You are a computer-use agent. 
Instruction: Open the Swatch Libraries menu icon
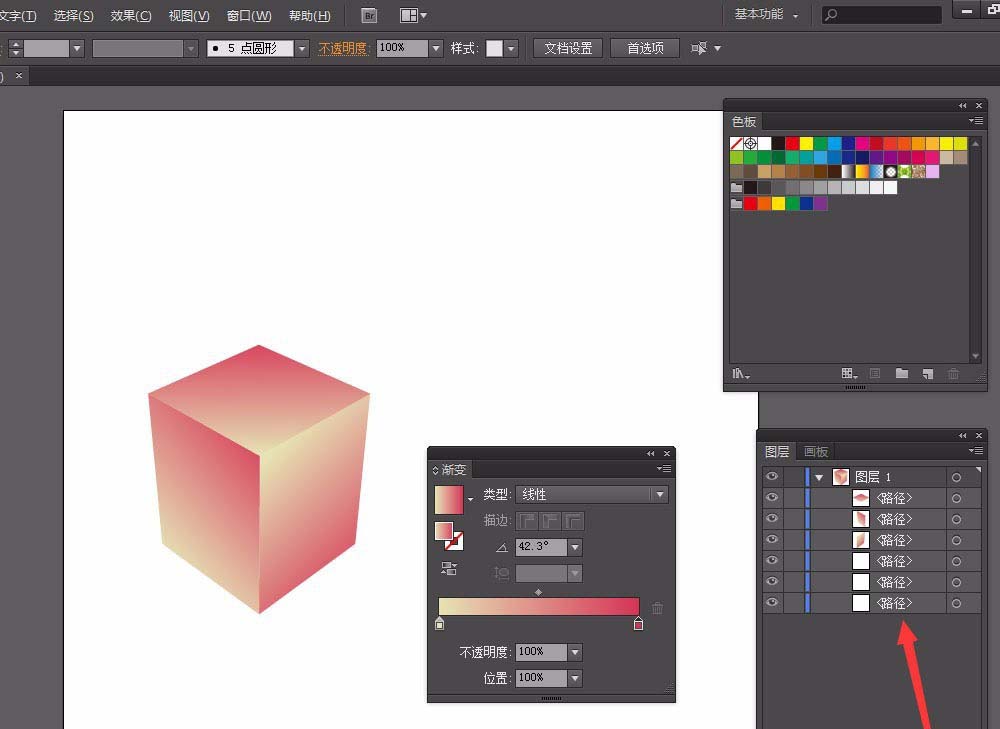tap(740, 373)
